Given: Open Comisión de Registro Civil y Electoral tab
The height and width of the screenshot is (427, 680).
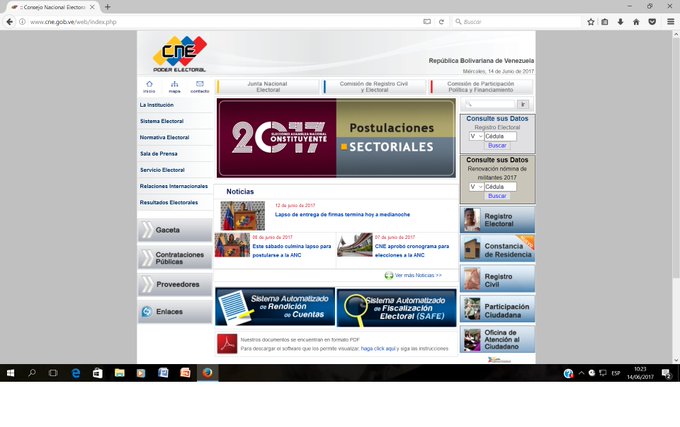Looking at the screenshot, I should click(374, 87).
